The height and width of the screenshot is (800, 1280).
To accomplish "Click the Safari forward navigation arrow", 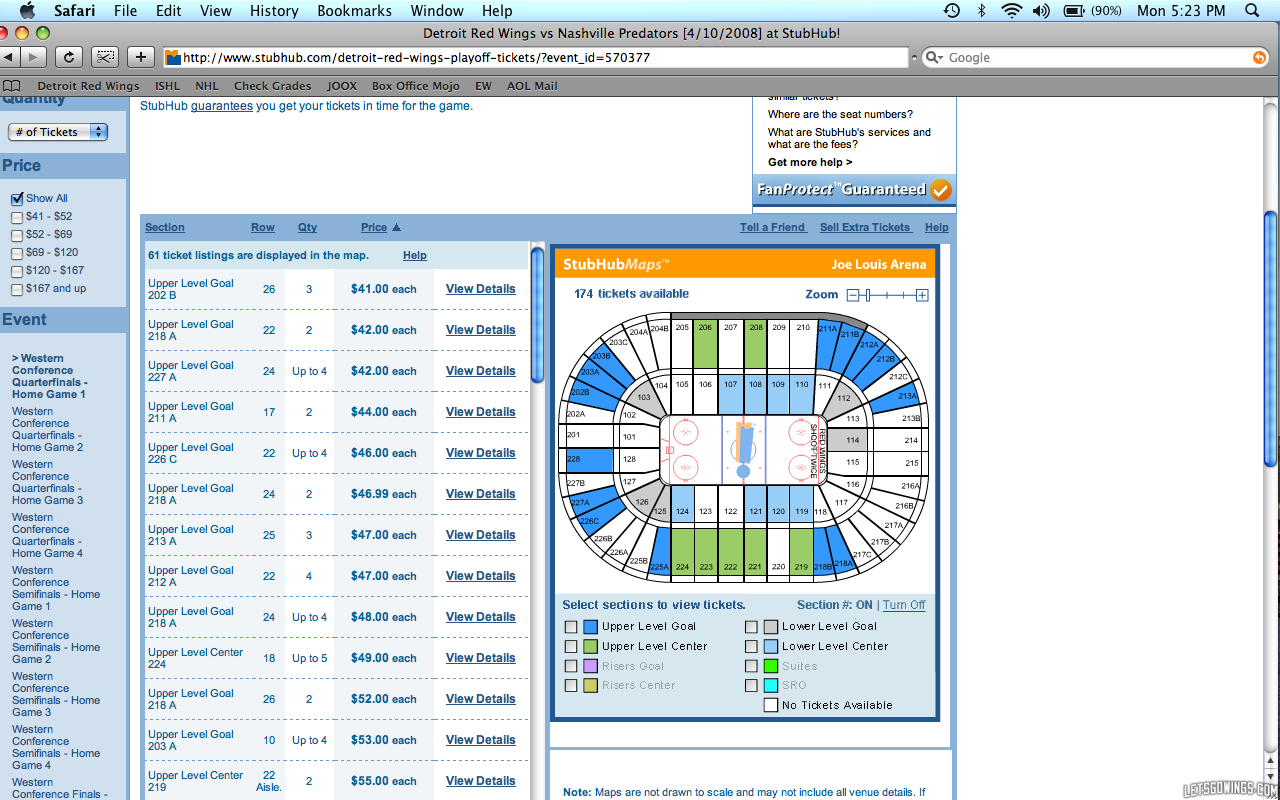I will tap(35, 57).
